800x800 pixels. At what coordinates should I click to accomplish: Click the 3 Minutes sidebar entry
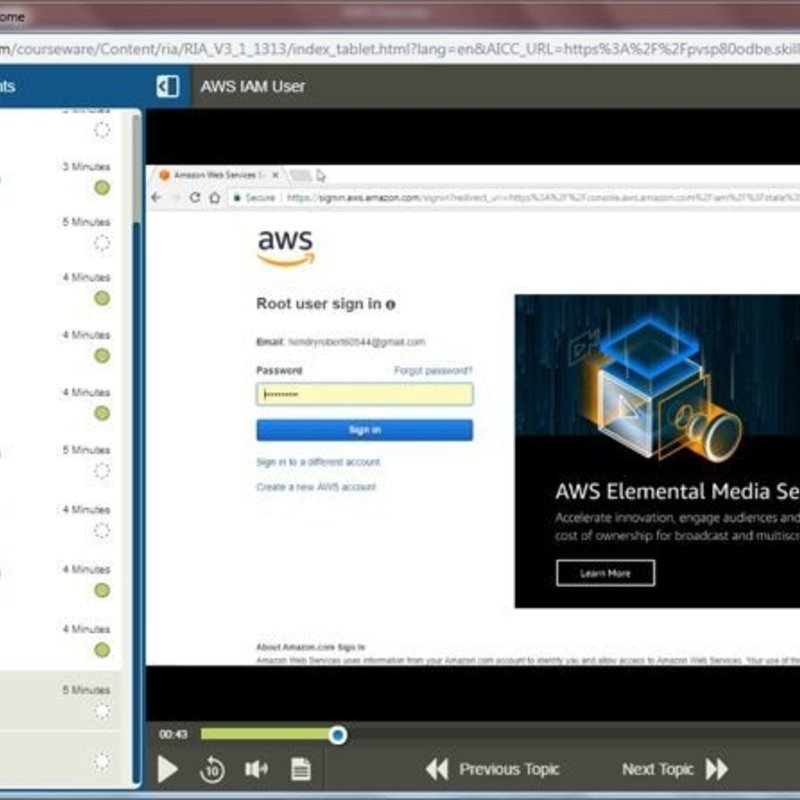(x=86, y=167)
